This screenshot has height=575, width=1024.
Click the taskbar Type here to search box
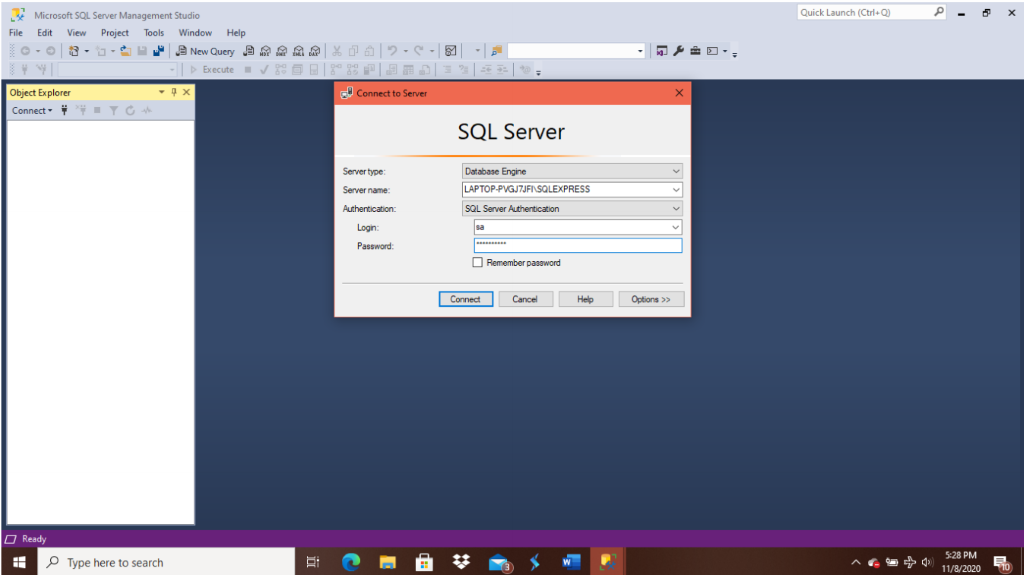167,562
